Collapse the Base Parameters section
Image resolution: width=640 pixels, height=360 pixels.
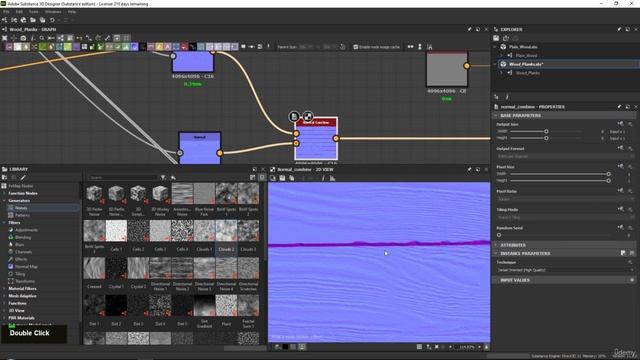(x=496, y=116)
